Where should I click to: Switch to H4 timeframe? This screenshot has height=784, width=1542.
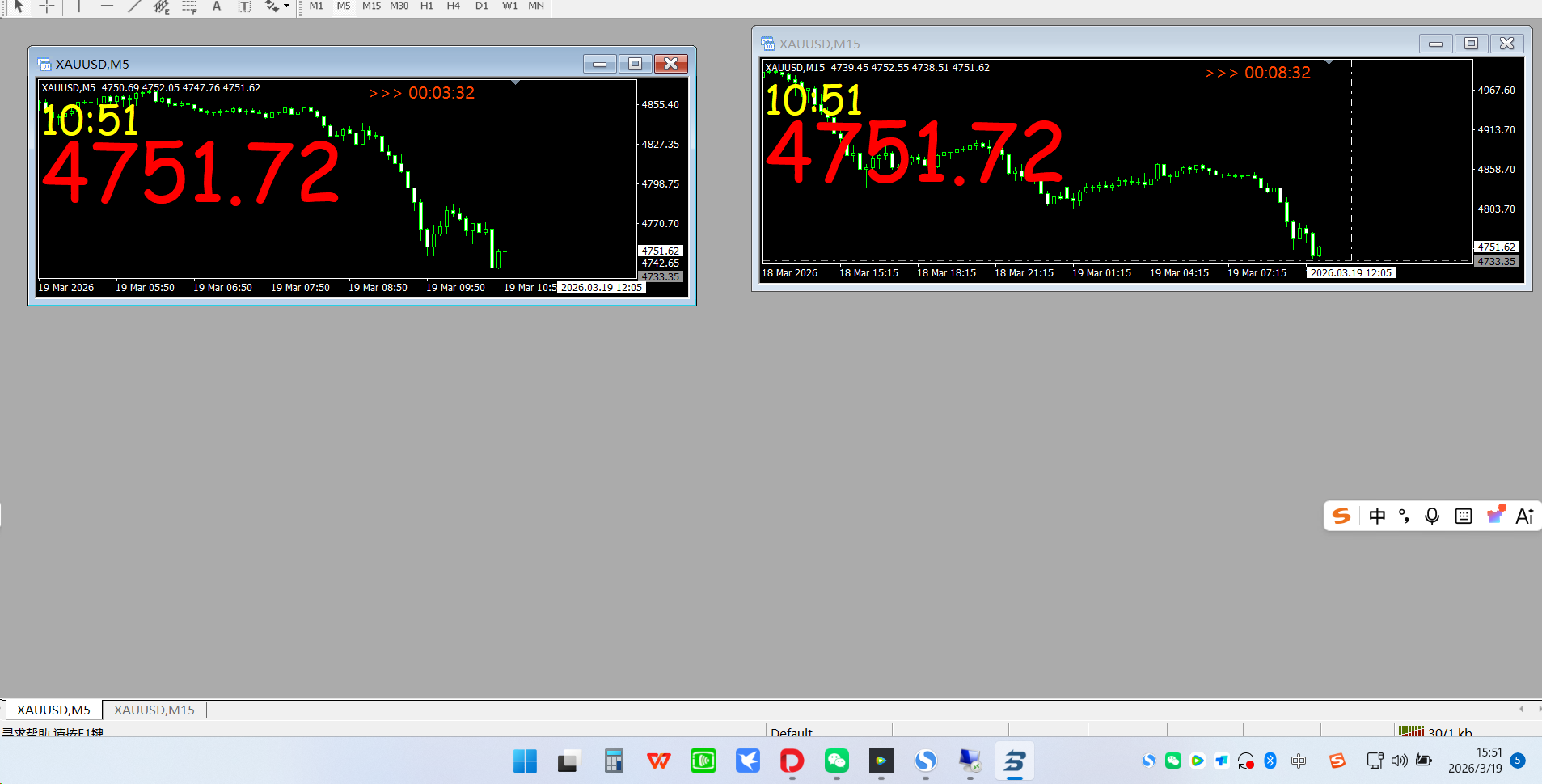pos(454,6)
